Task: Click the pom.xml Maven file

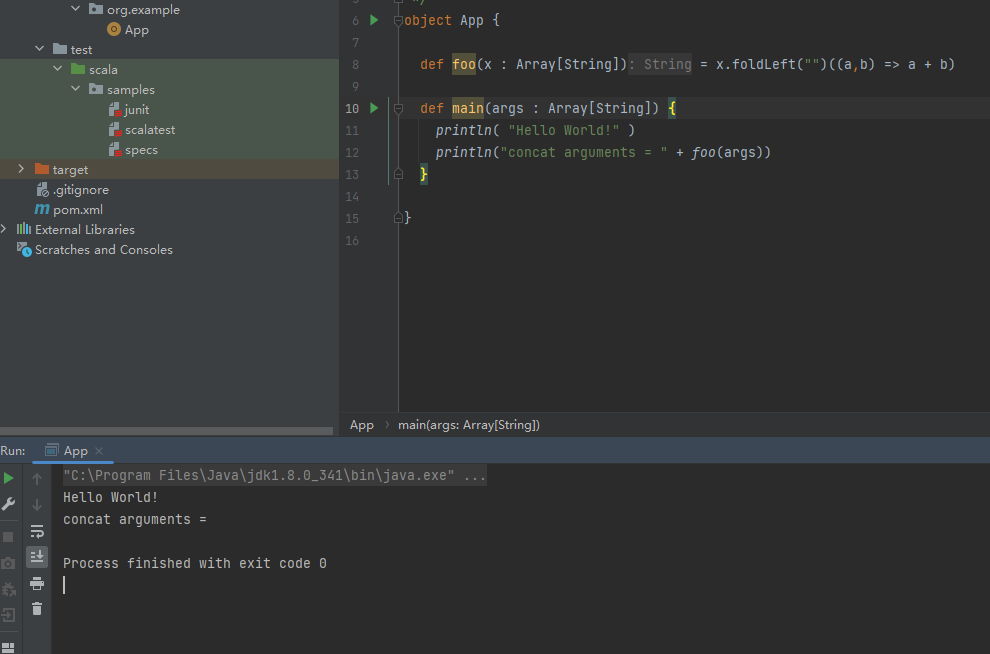Action: pos(77,210)
